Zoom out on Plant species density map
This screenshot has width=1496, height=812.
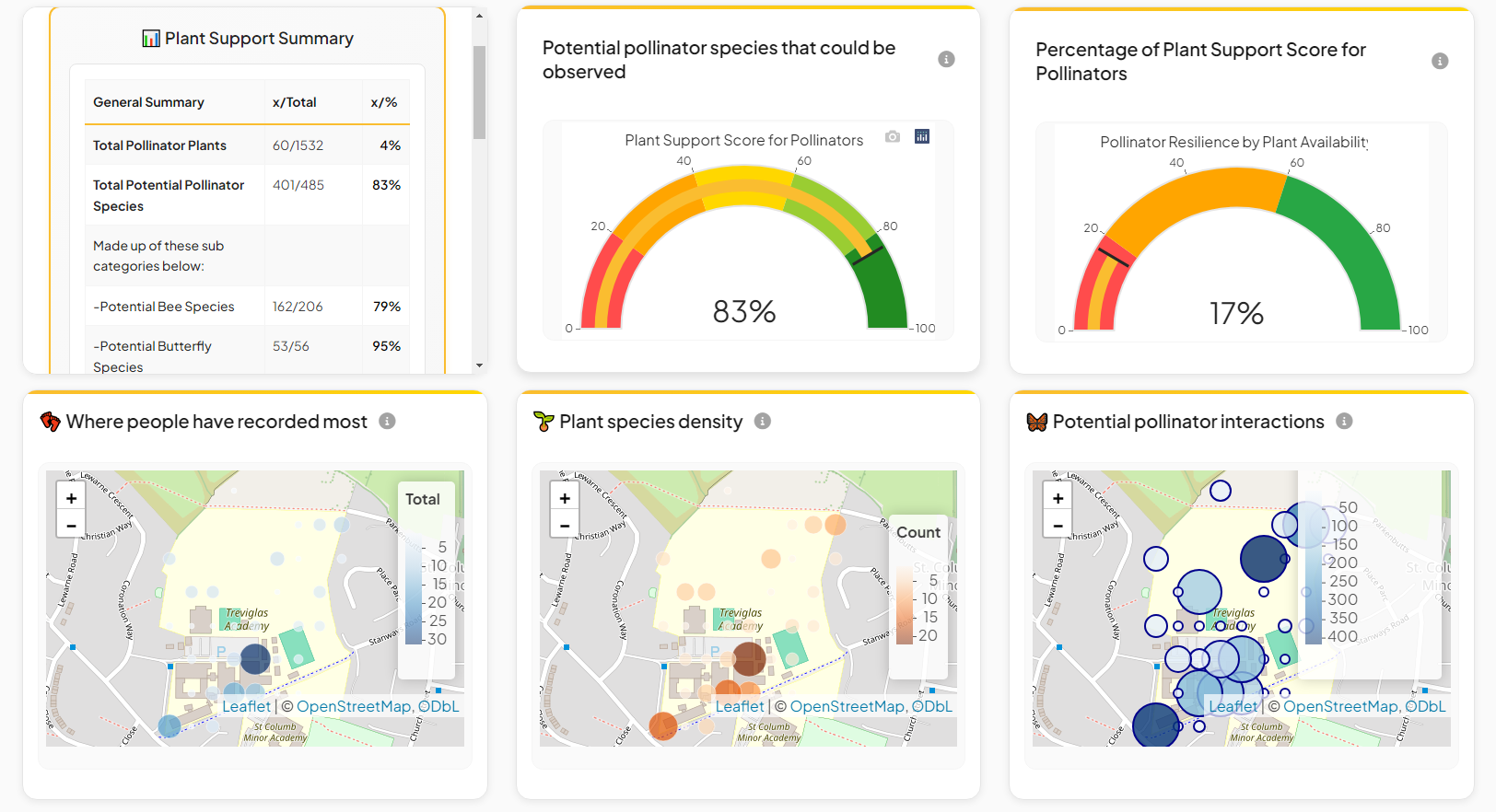pyautogui.click(x=565, y=526)
